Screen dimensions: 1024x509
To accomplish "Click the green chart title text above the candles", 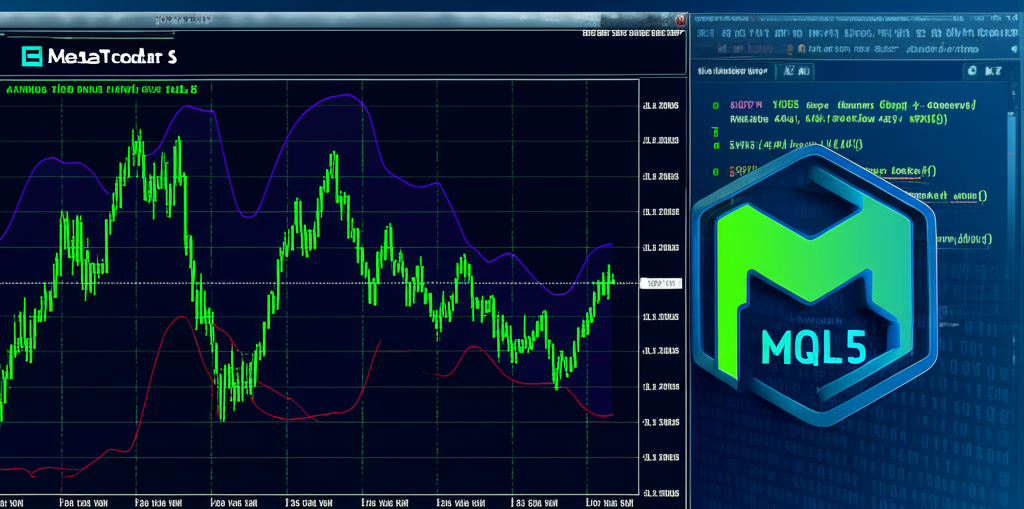I will pyautogui.click(x=101, y=90).
